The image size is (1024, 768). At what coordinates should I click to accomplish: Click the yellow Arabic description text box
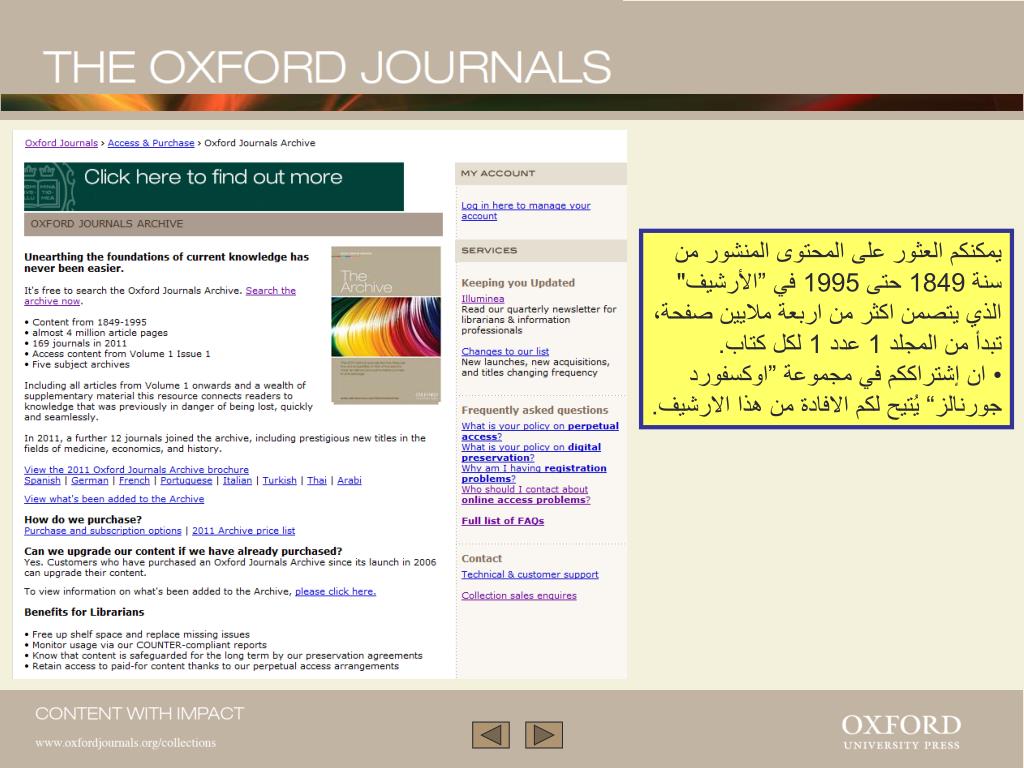click(x=826, y=329)
